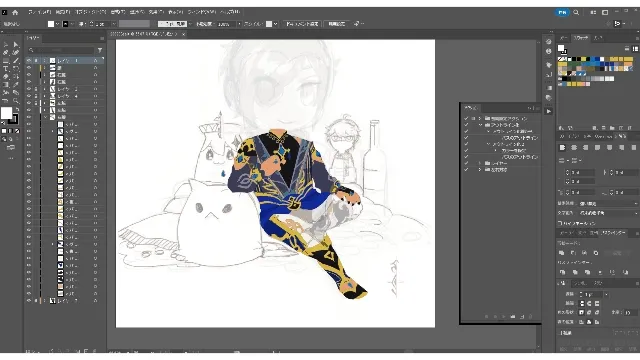Screen dimensions: 640x360
Task: Align paragraph text left
Action: [x=562, y=147]
